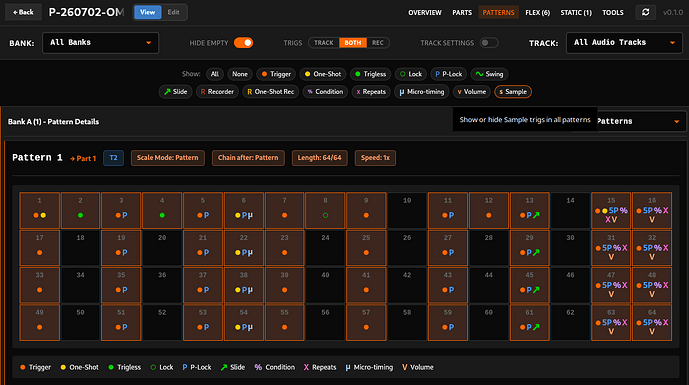689x385 pixels.
Task: Select REC in the Trigs selector
Action: click(377, 43)
